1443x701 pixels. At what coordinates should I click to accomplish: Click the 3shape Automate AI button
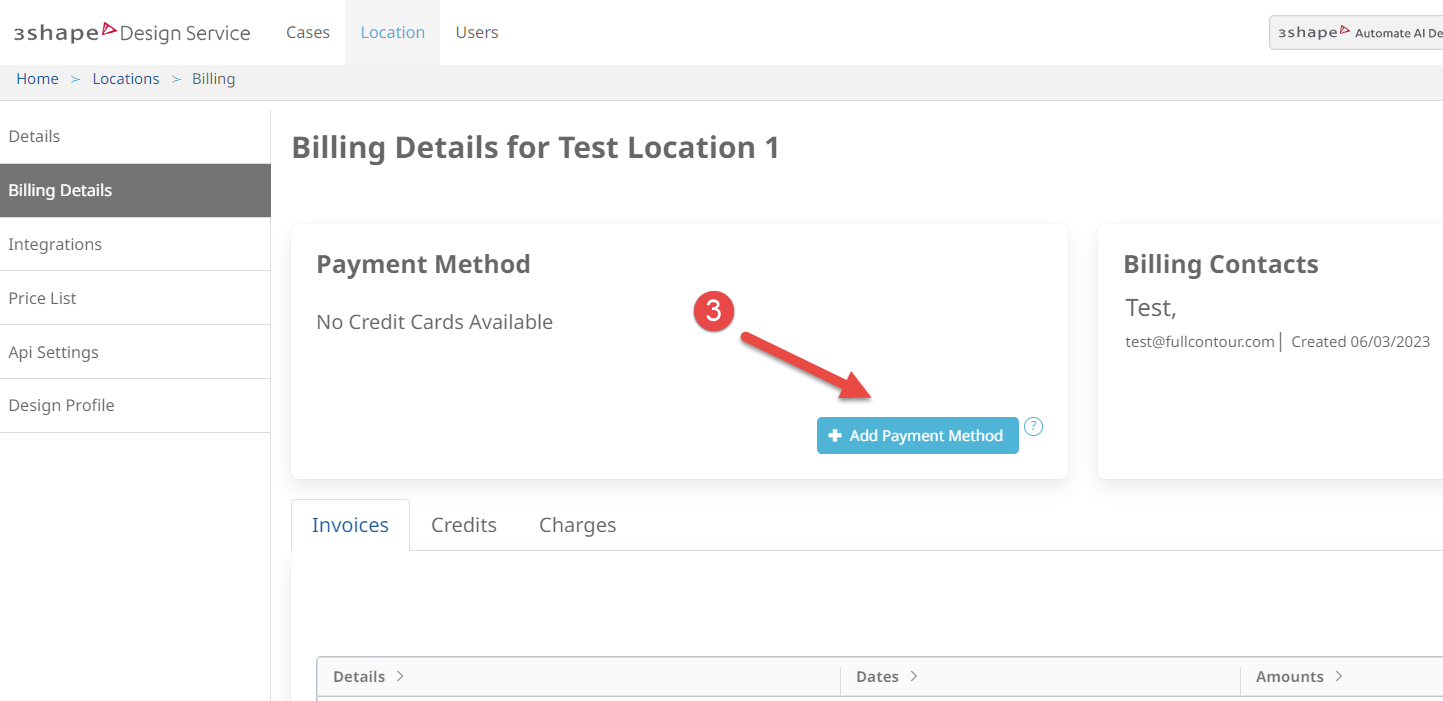tap(1357, 33)
